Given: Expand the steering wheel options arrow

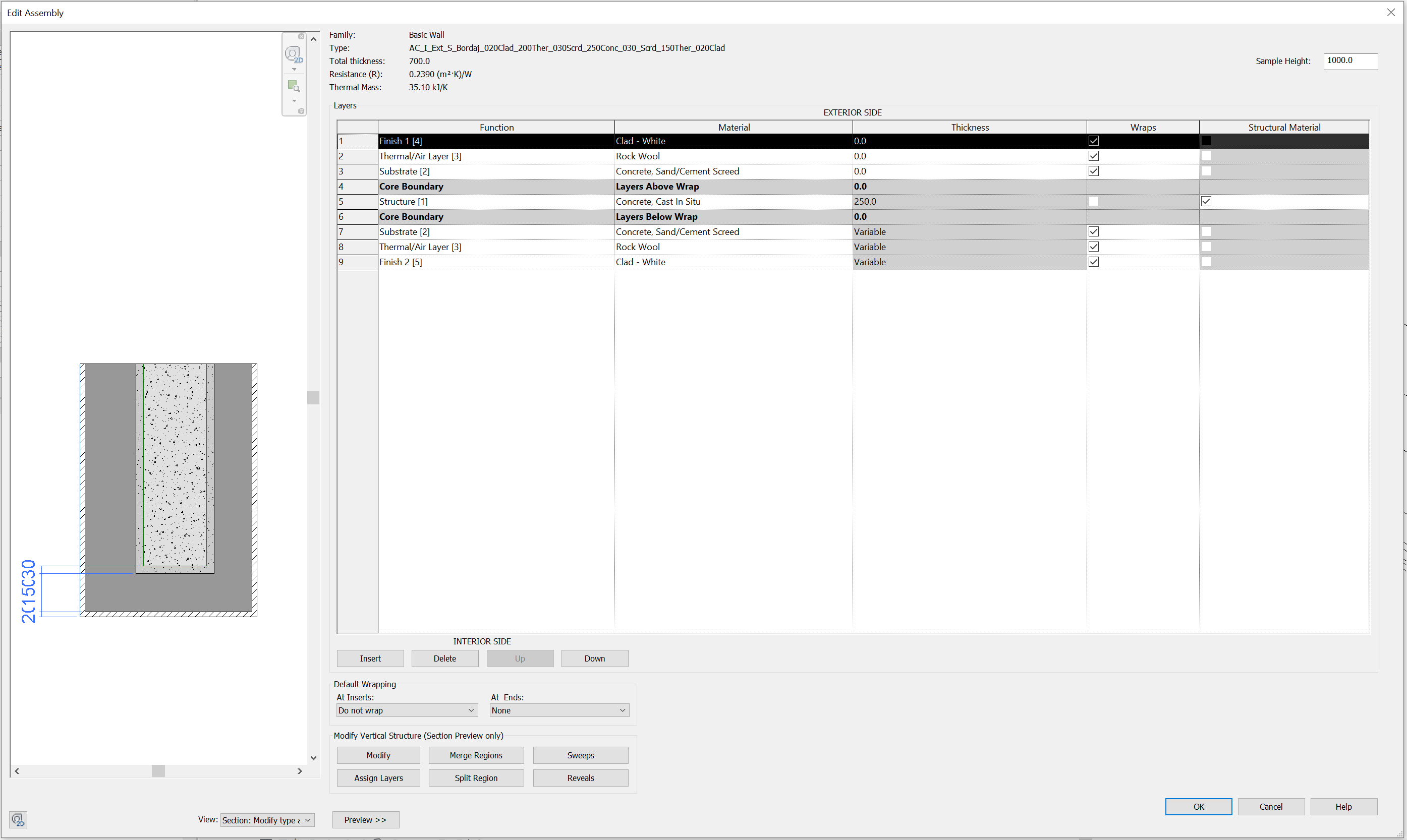Looking at the screenshot, I should [x=294, y=69].
